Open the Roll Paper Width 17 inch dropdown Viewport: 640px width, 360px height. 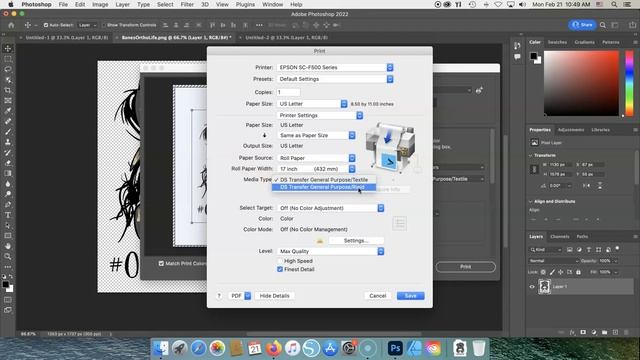(316, 169)
